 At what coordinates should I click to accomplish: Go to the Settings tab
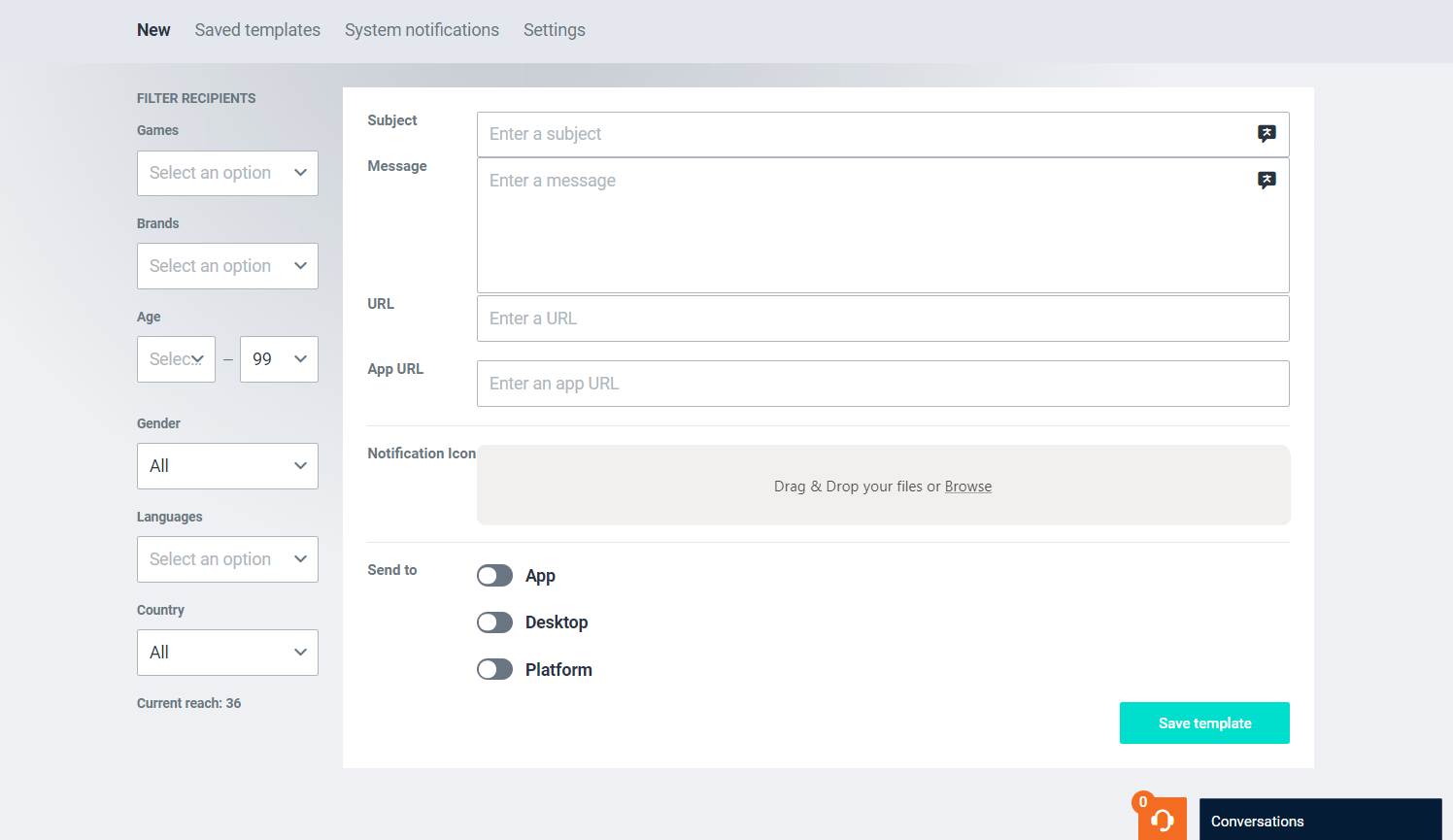point(554,30)
